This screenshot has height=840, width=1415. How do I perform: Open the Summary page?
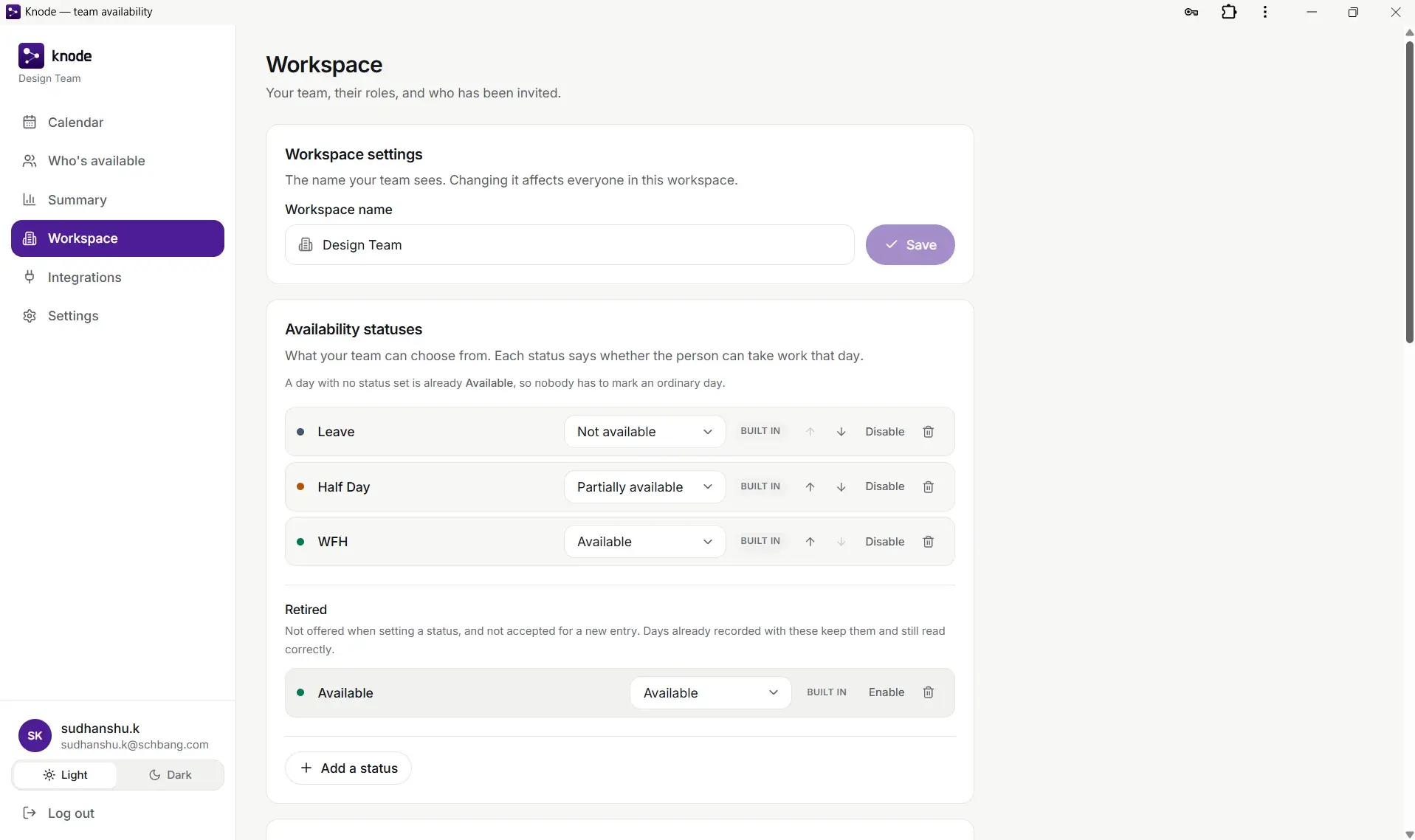click(117, 200)
